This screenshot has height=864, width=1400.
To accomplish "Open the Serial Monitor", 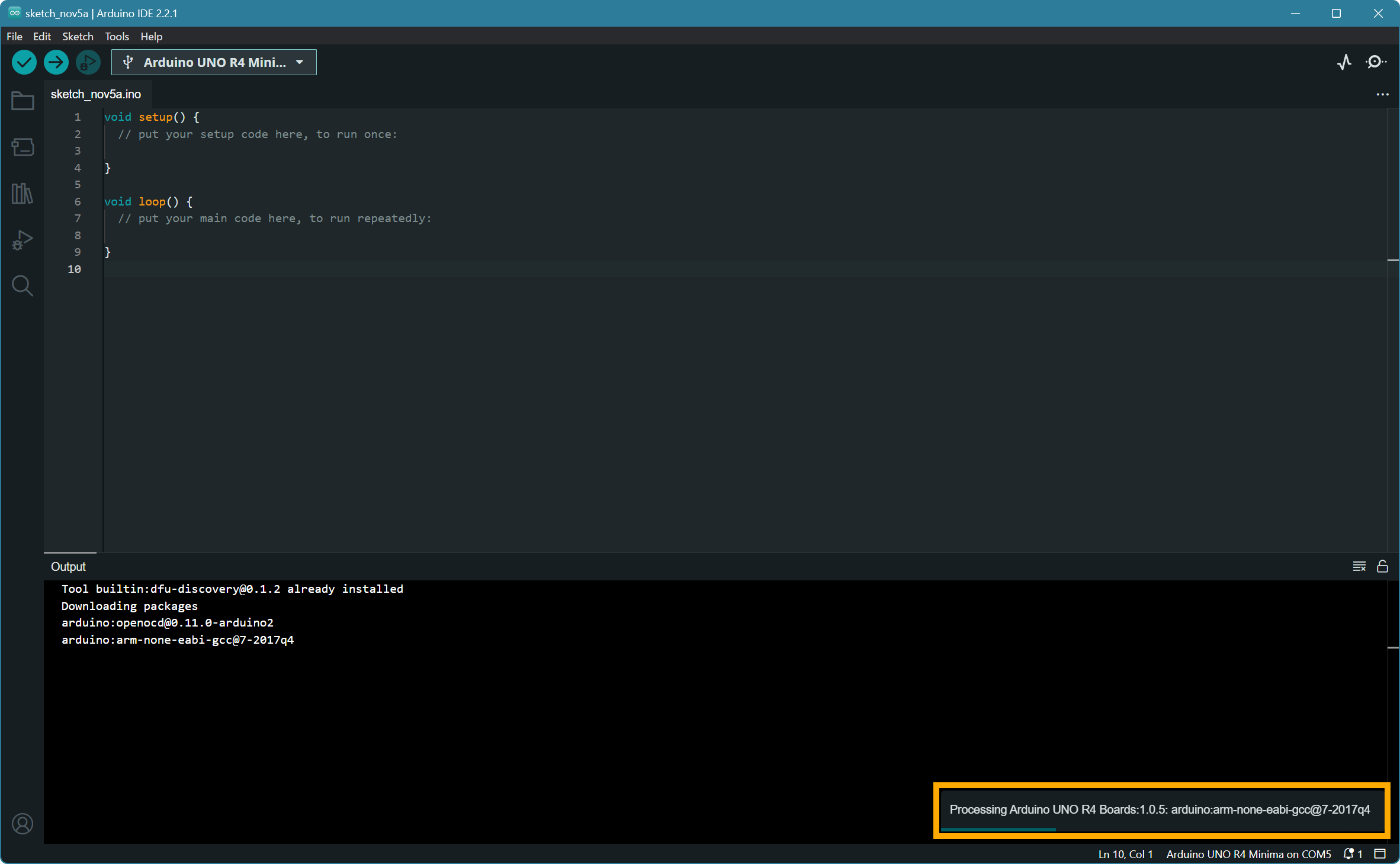I will pyautogui.click(x=1376, y=62).
